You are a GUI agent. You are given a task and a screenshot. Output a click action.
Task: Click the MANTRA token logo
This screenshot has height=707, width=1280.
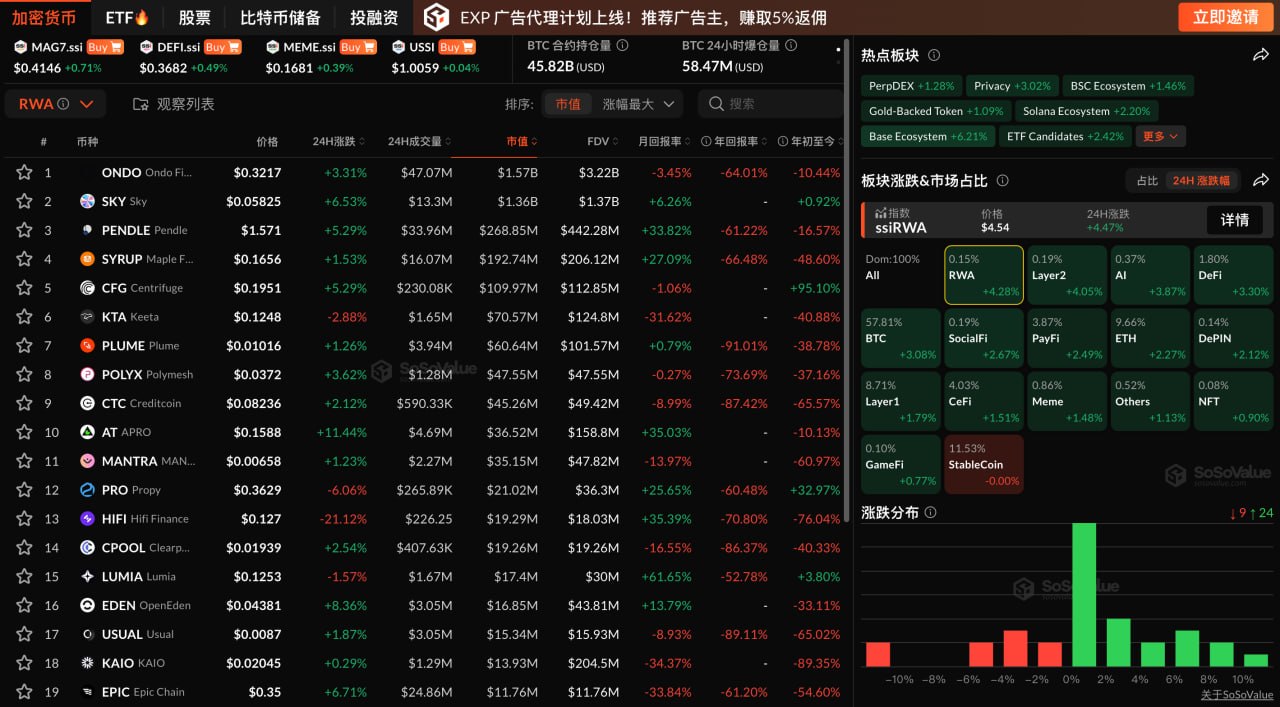(x=87, y=461)
